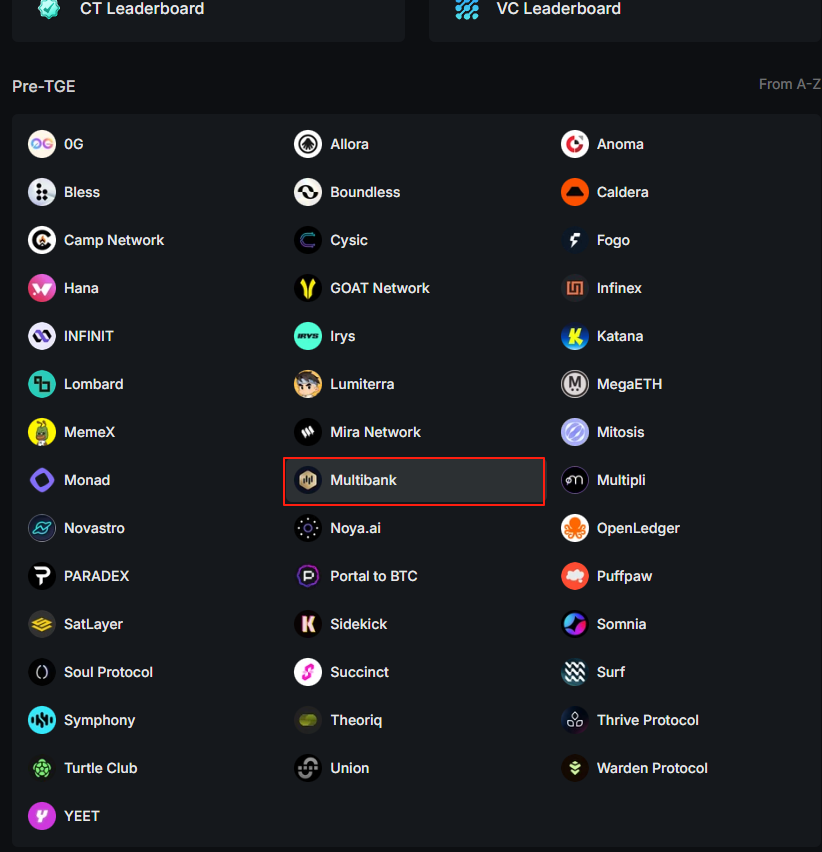The height and width of the screenshot is (852, 822).
Task: Click the Monad purple diamond icon
Action: click(x=42, y=480)
